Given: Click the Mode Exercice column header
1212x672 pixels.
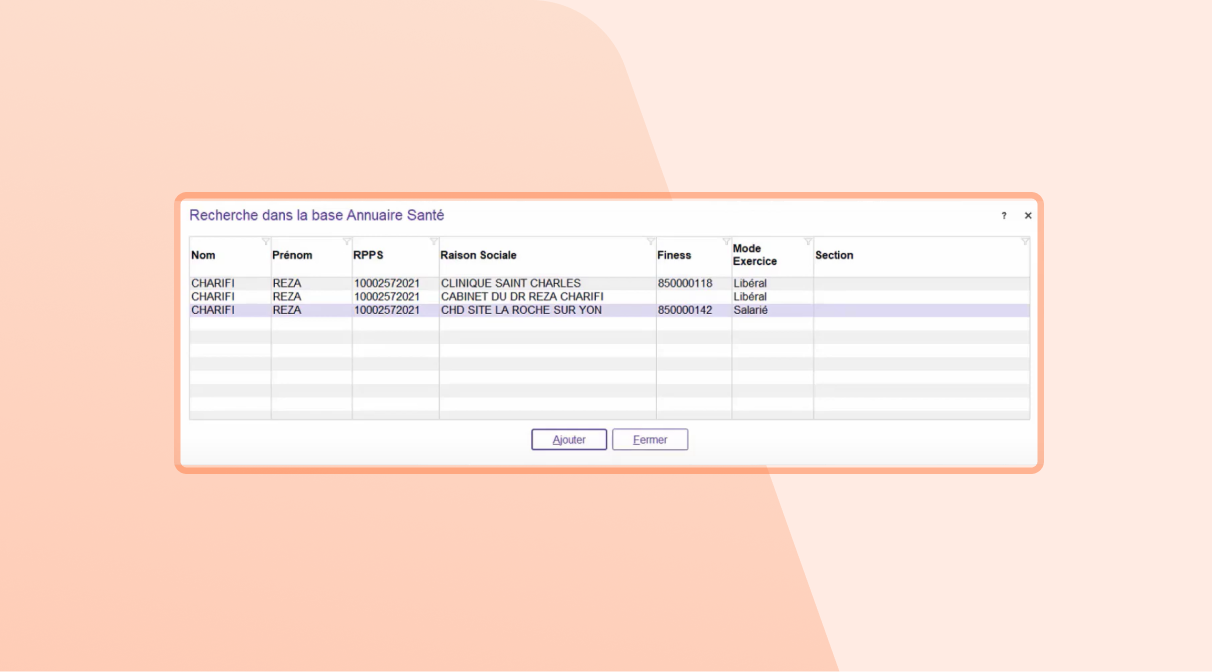Looking at the screenshot, I should [755, 255].
